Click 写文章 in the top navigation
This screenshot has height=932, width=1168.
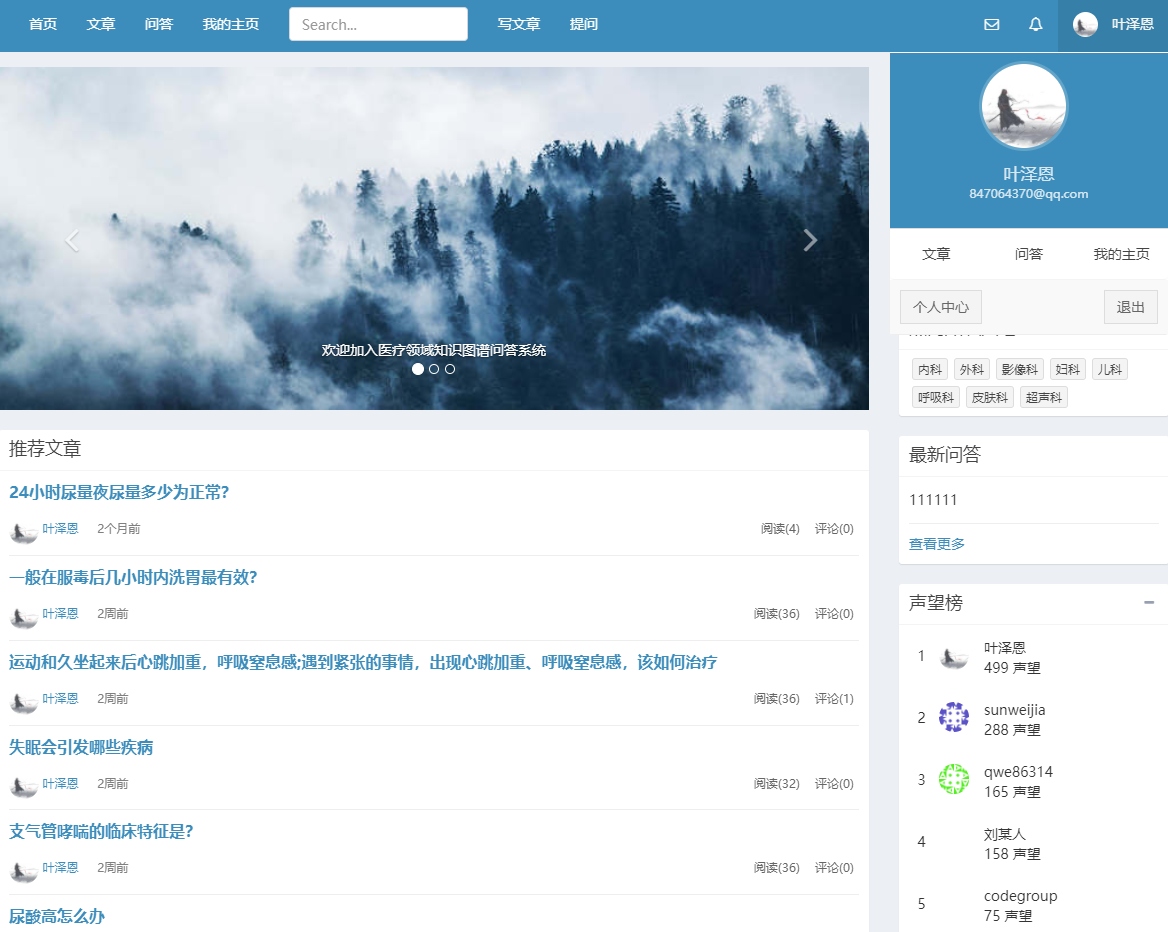[518, 25]
